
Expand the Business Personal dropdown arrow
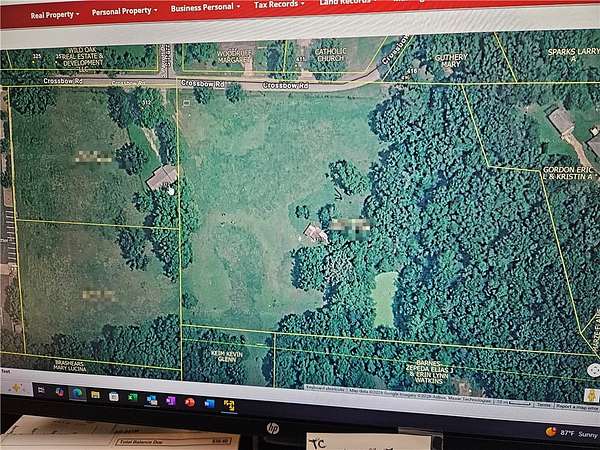[x=238, y=7]
